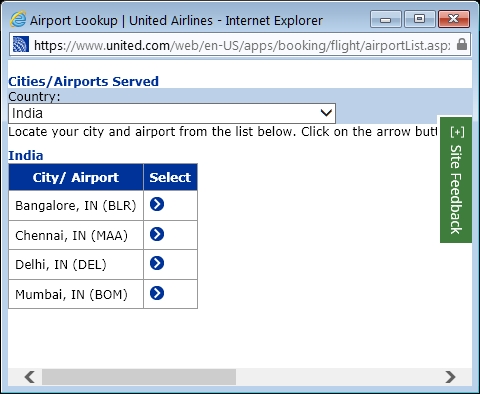
Task: Open the Site Feedback side tab
Action: click(456, 180)
